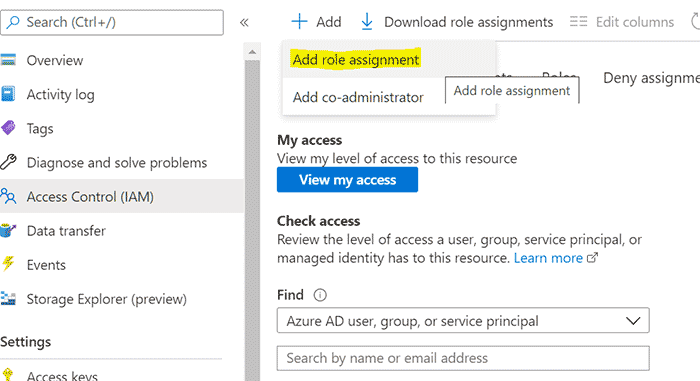Screen dimensions: 700x381
Task: Open Activity log via its icon
Action: coord(8,94)
